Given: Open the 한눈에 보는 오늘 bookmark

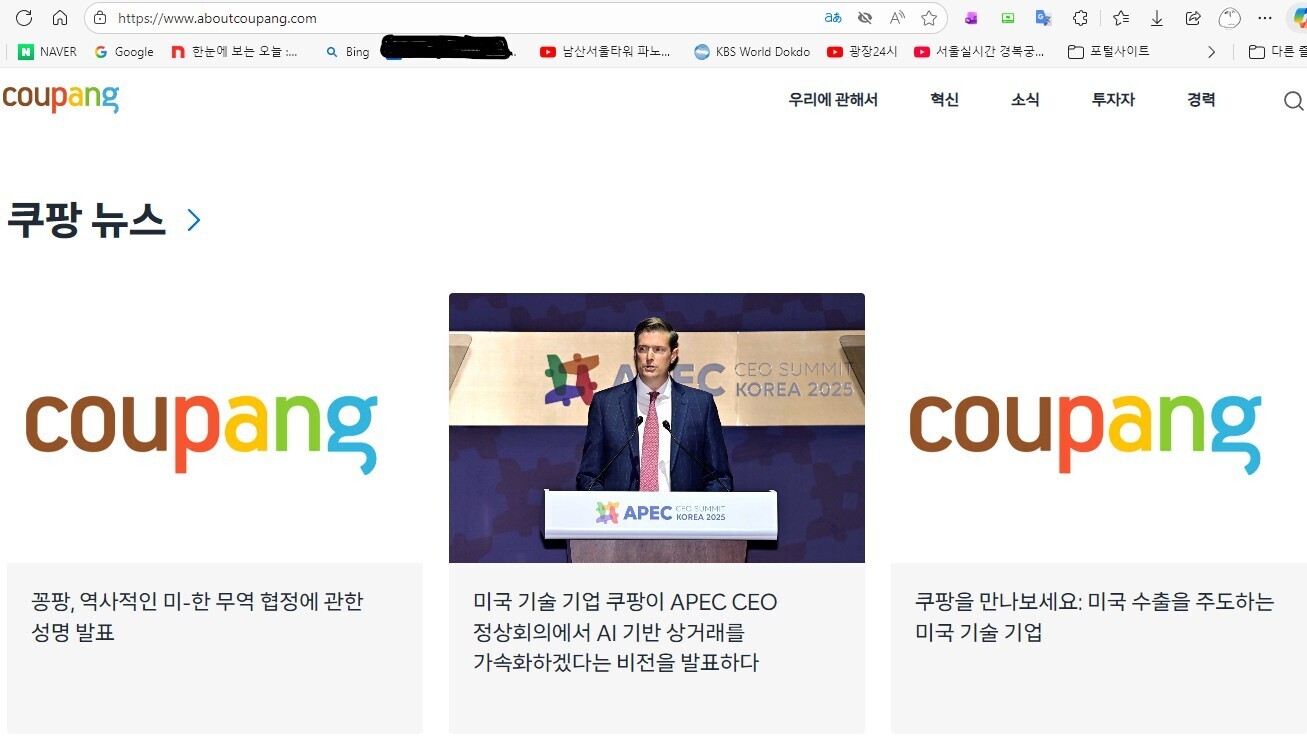Looking at the screenshot, I should pyautogui.click(x=235, y=52).
